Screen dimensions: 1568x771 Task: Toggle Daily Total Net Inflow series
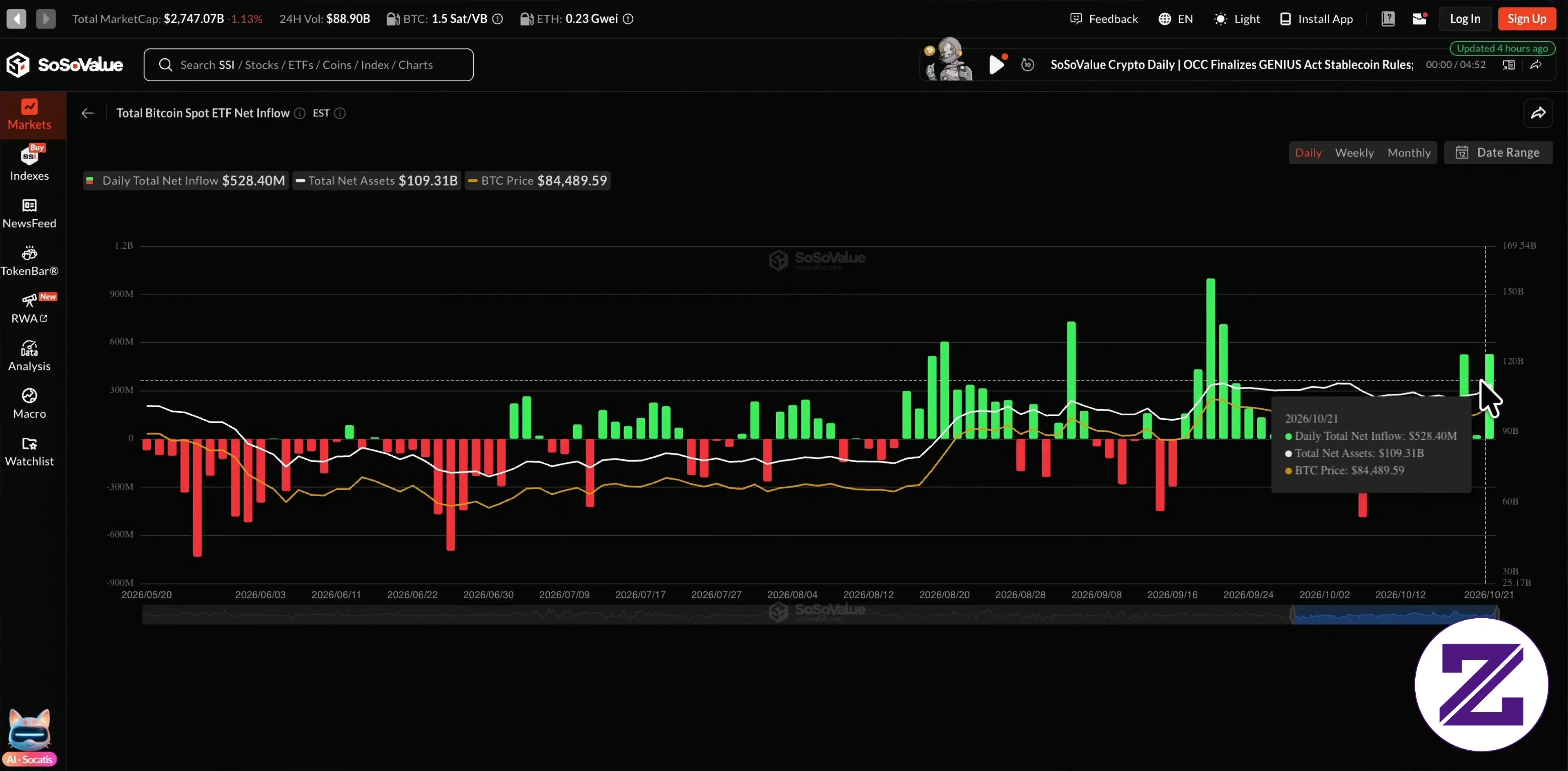click(x=186, y=181)
